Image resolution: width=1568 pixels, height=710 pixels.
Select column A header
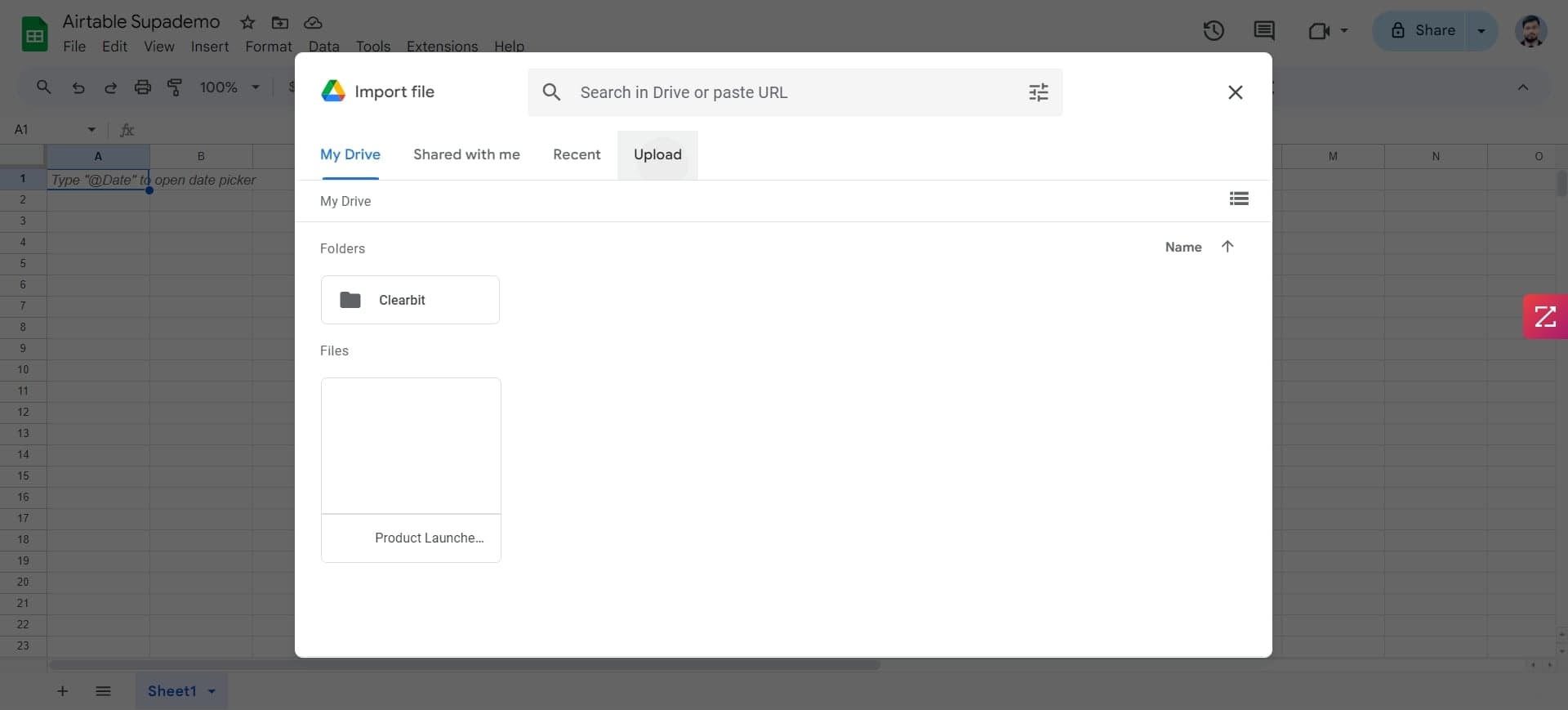point(98,156)
